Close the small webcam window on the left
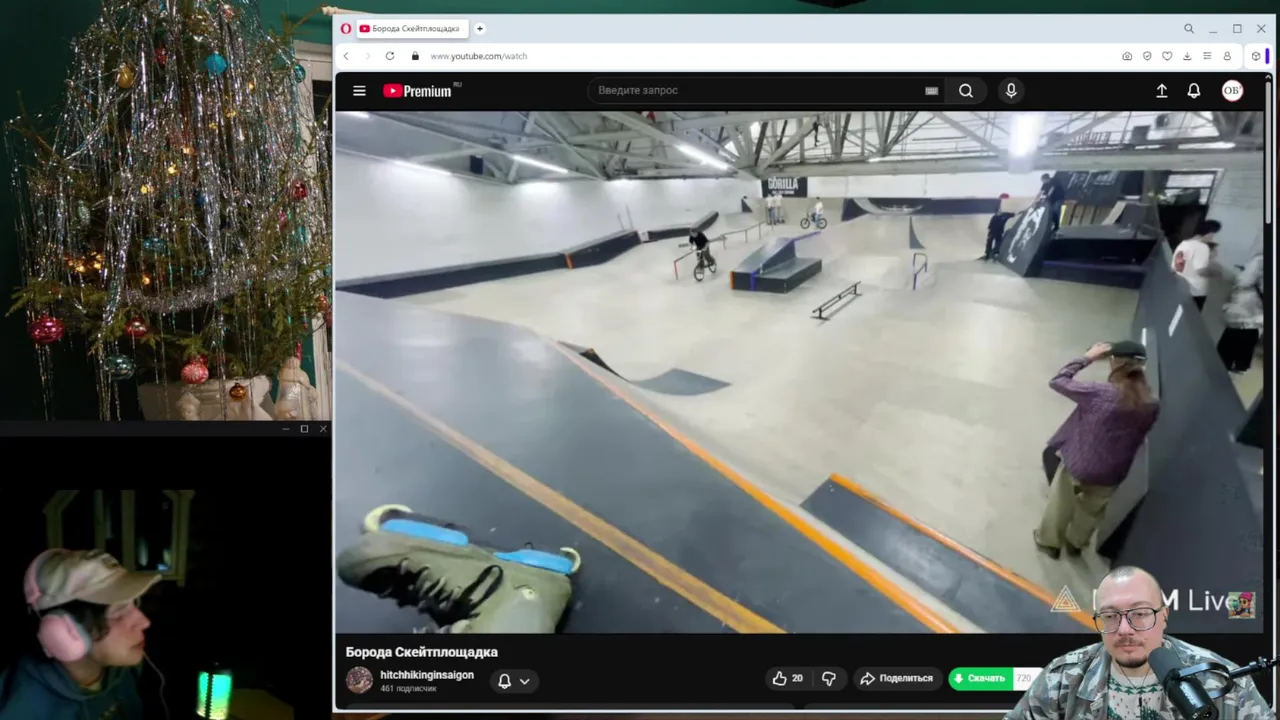This screenshot has width=1280, height=720. pos(323,429)
